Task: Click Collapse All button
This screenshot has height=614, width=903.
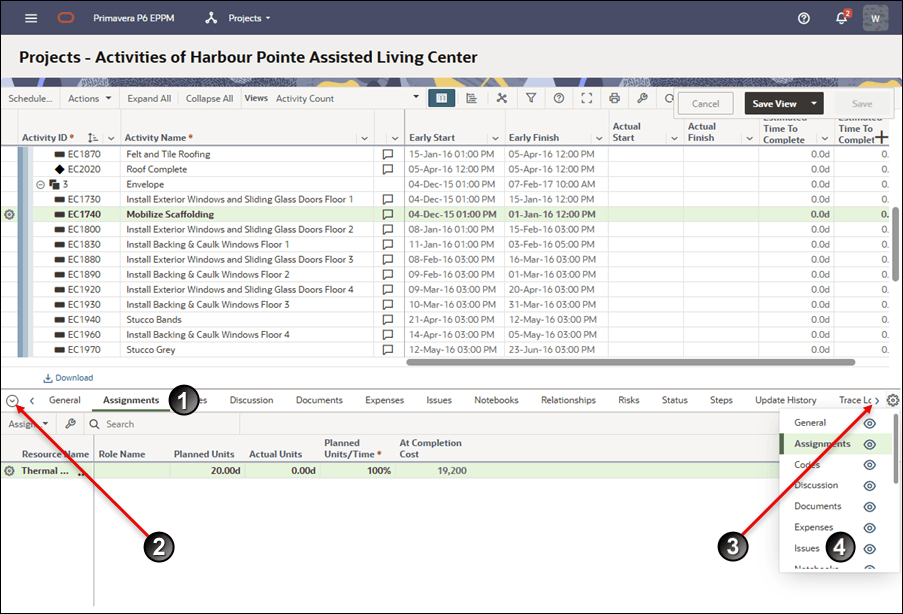Action: (209, 98)
